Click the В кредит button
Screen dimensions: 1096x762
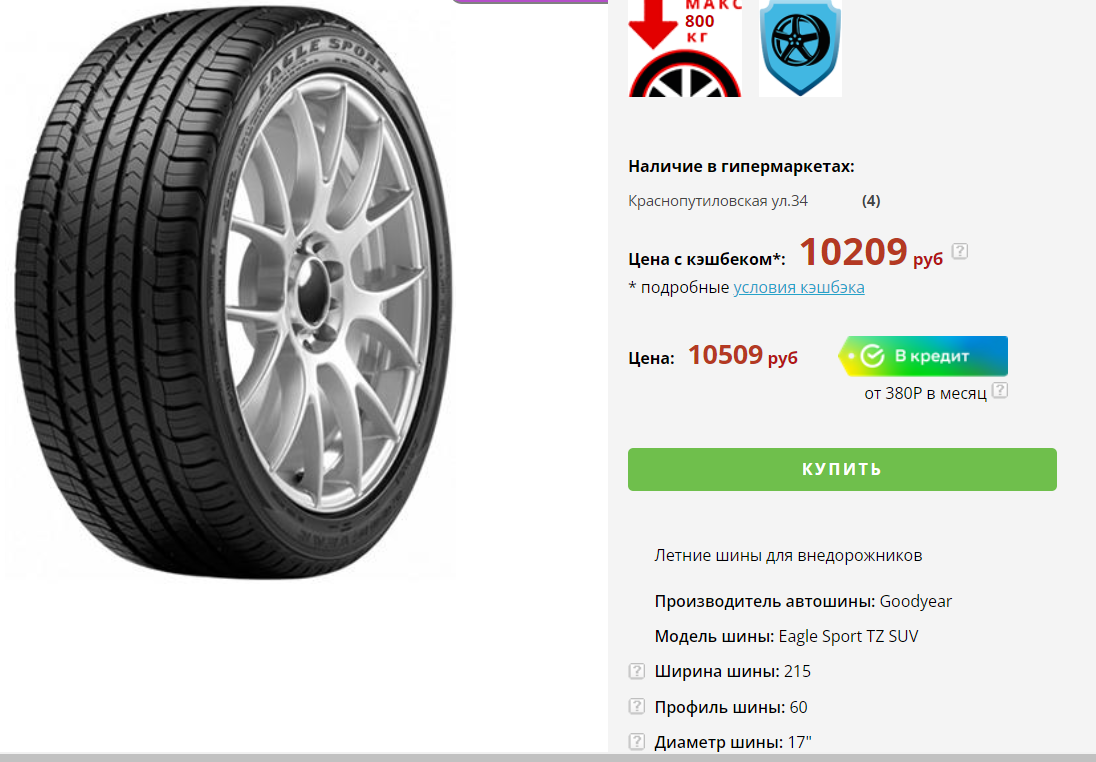tap(923, 356)
